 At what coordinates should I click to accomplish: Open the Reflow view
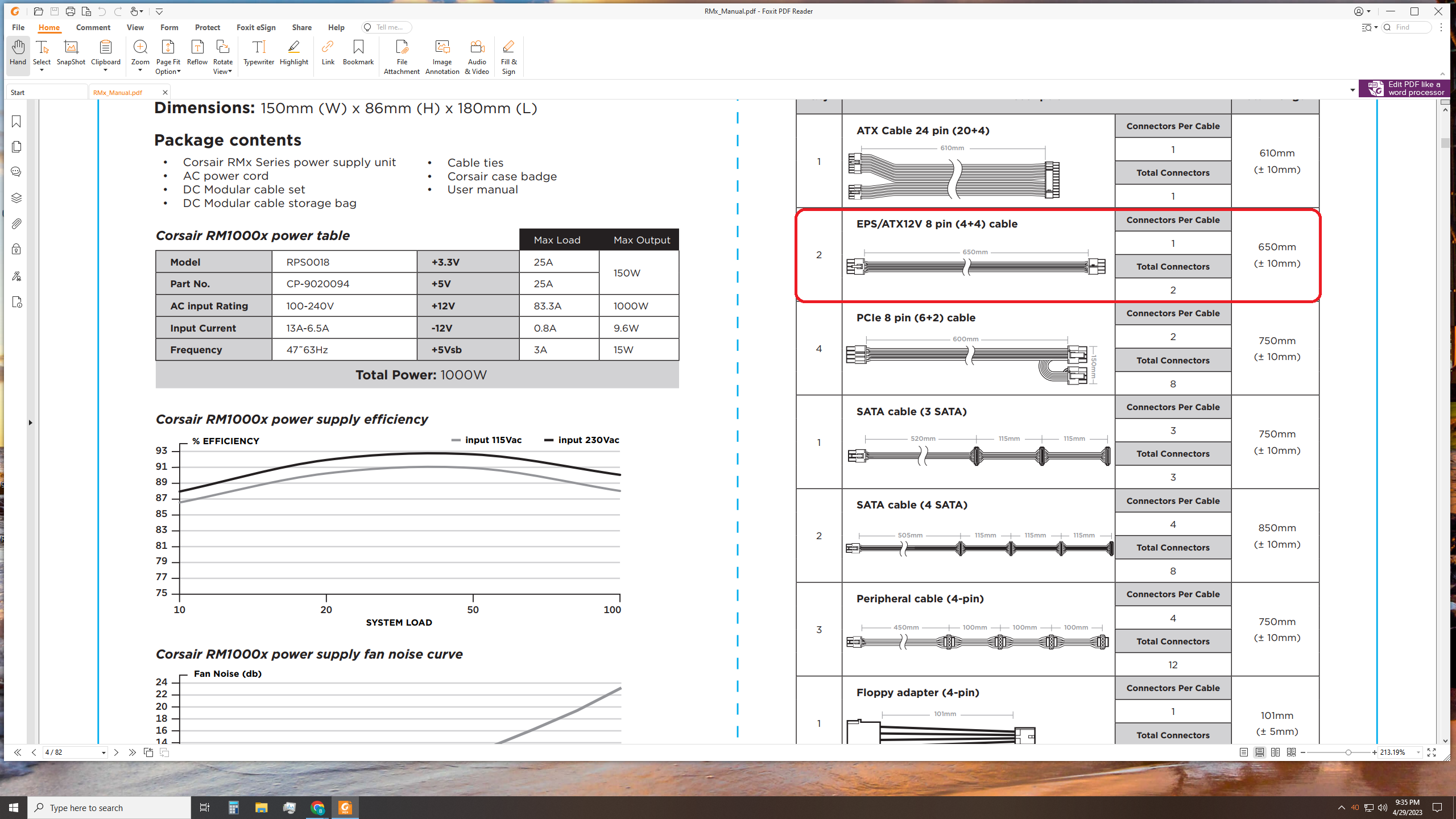197,53
